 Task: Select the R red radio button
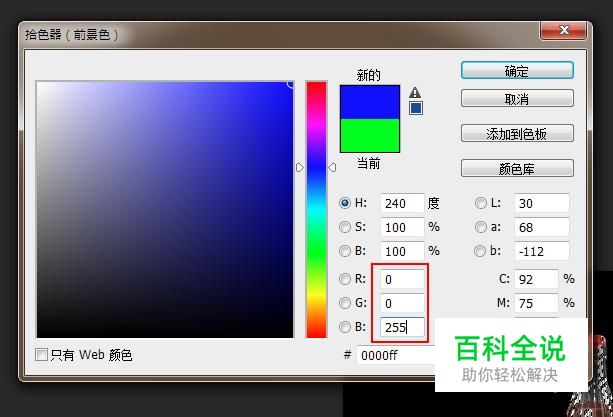click(x=345, y=279)
